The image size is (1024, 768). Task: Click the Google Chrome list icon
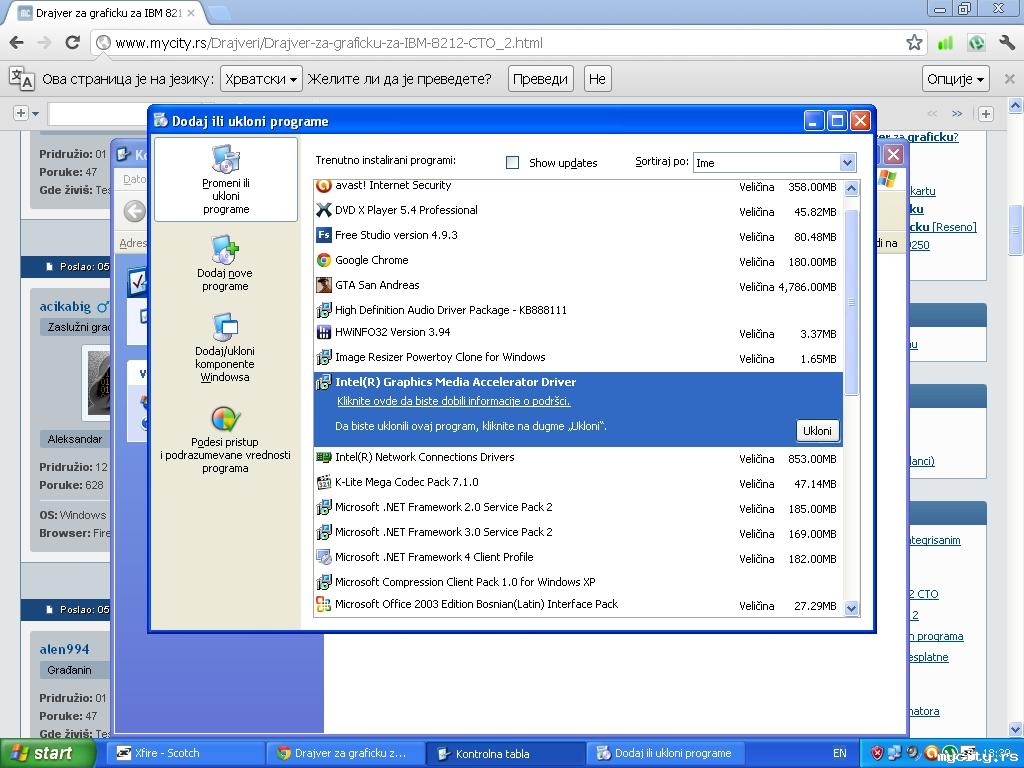(x=323, y=260)
